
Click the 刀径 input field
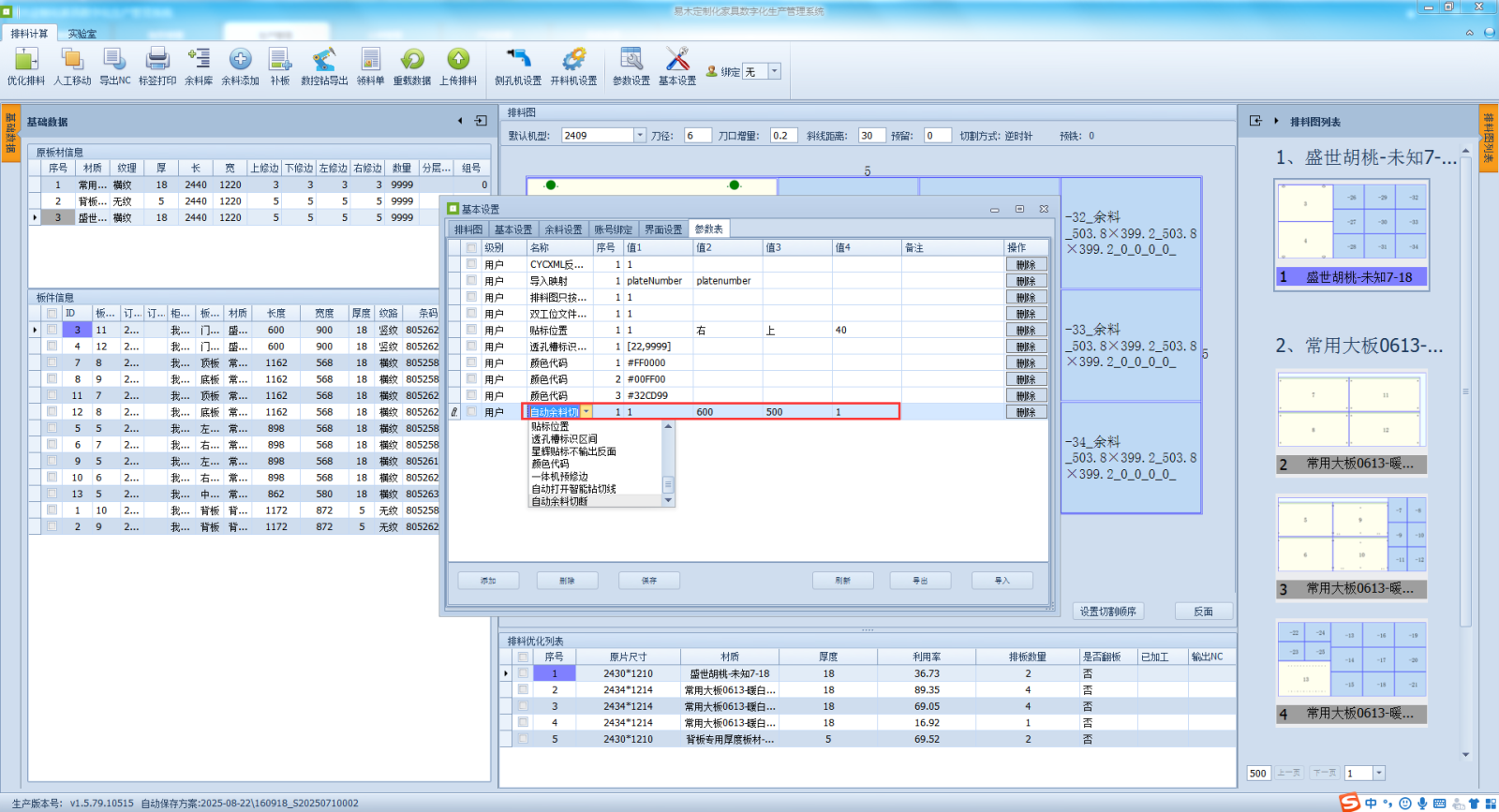(x=698, y=135)
